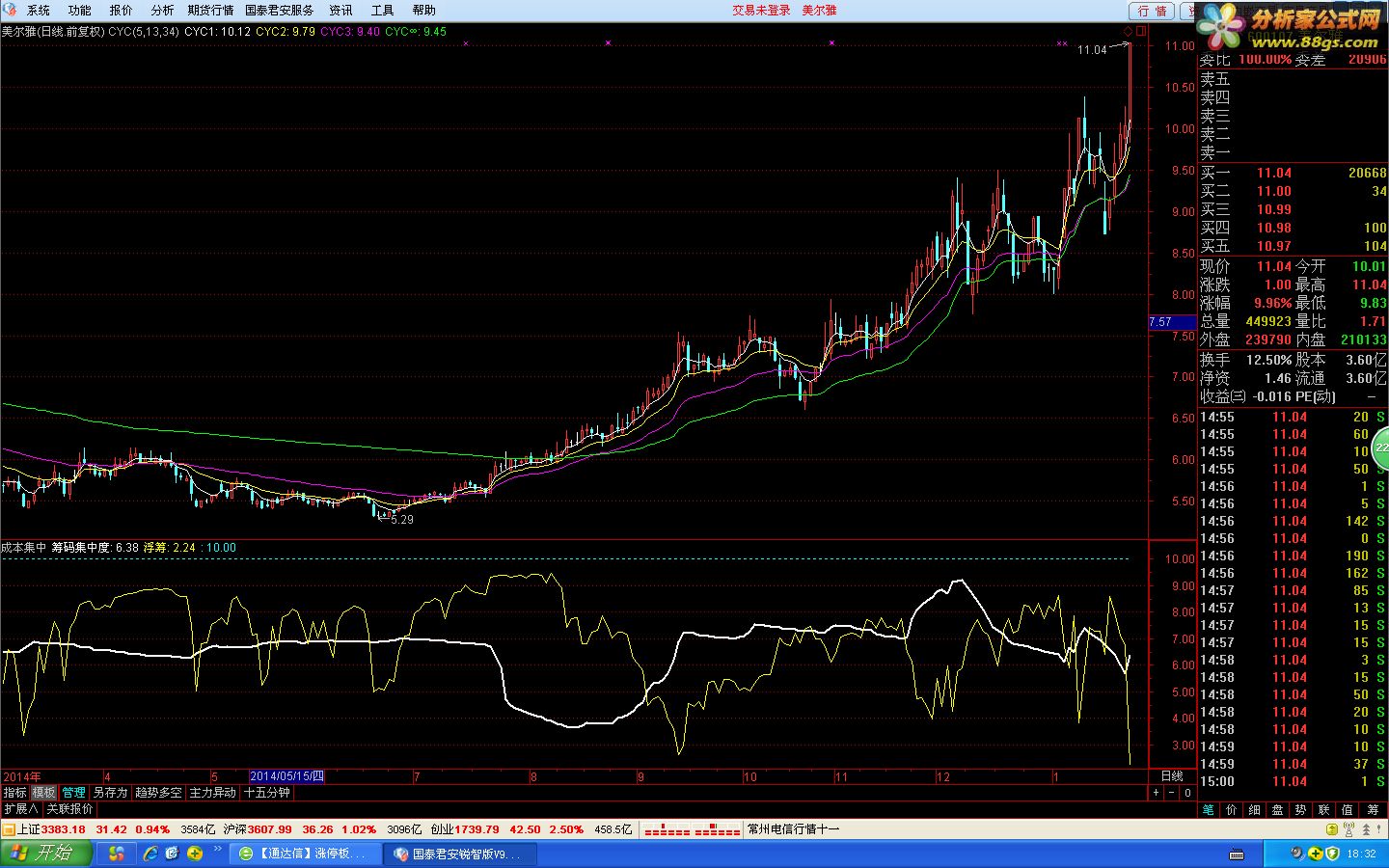The height and width of the screenshot is (868, 1389).
Task: Click the 创业 index value 1739.79
Action: click(477, 828)
